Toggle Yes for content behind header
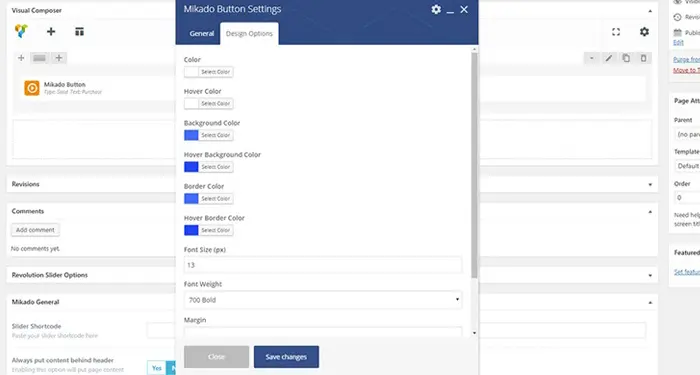Image resolution: width=700 pixels, height=375 pixels. click(x=157, y=368)
